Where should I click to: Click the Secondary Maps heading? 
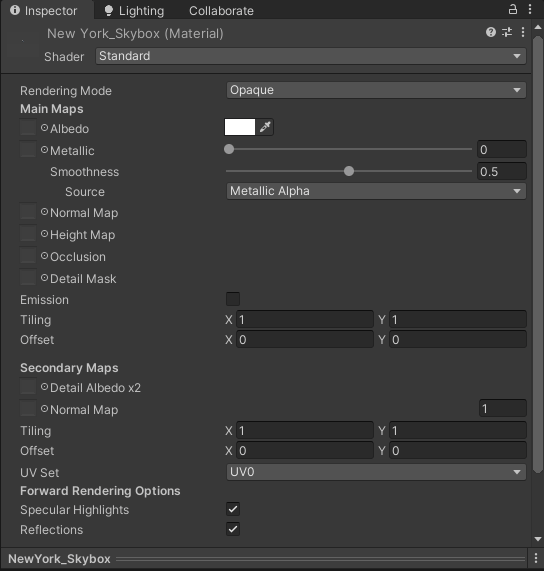(x=69, y=367)
